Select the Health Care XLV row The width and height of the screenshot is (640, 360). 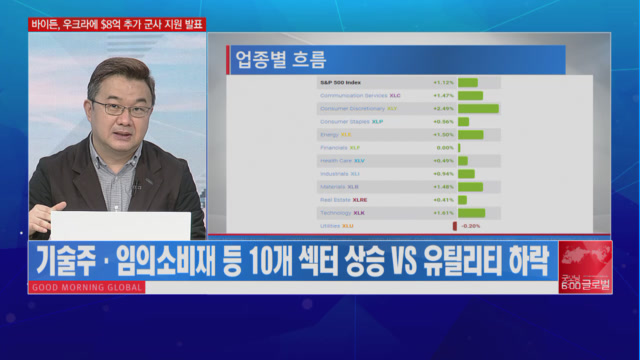[x=409, y=161]
